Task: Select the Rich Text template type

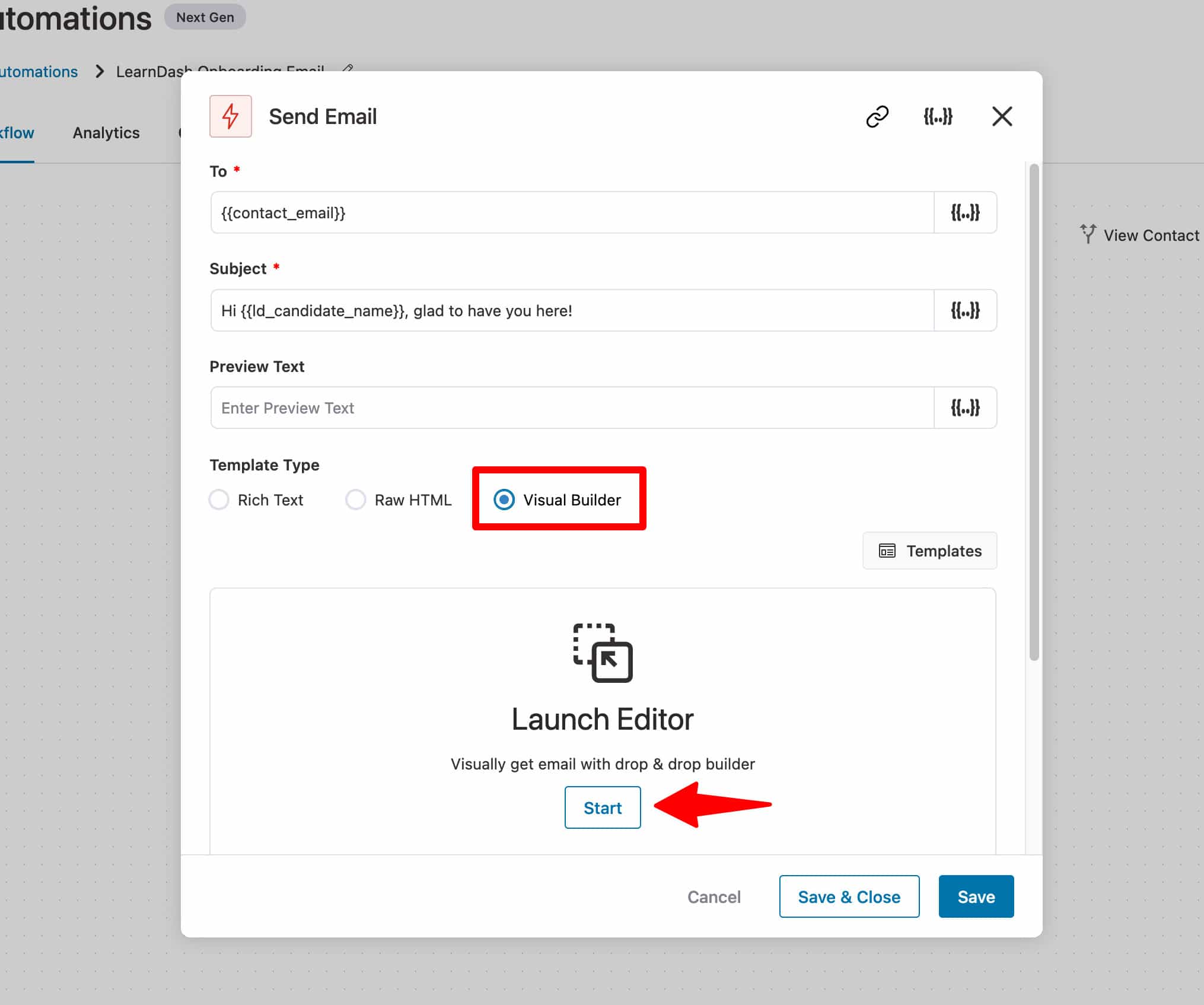Action: (x=219, y=500)
